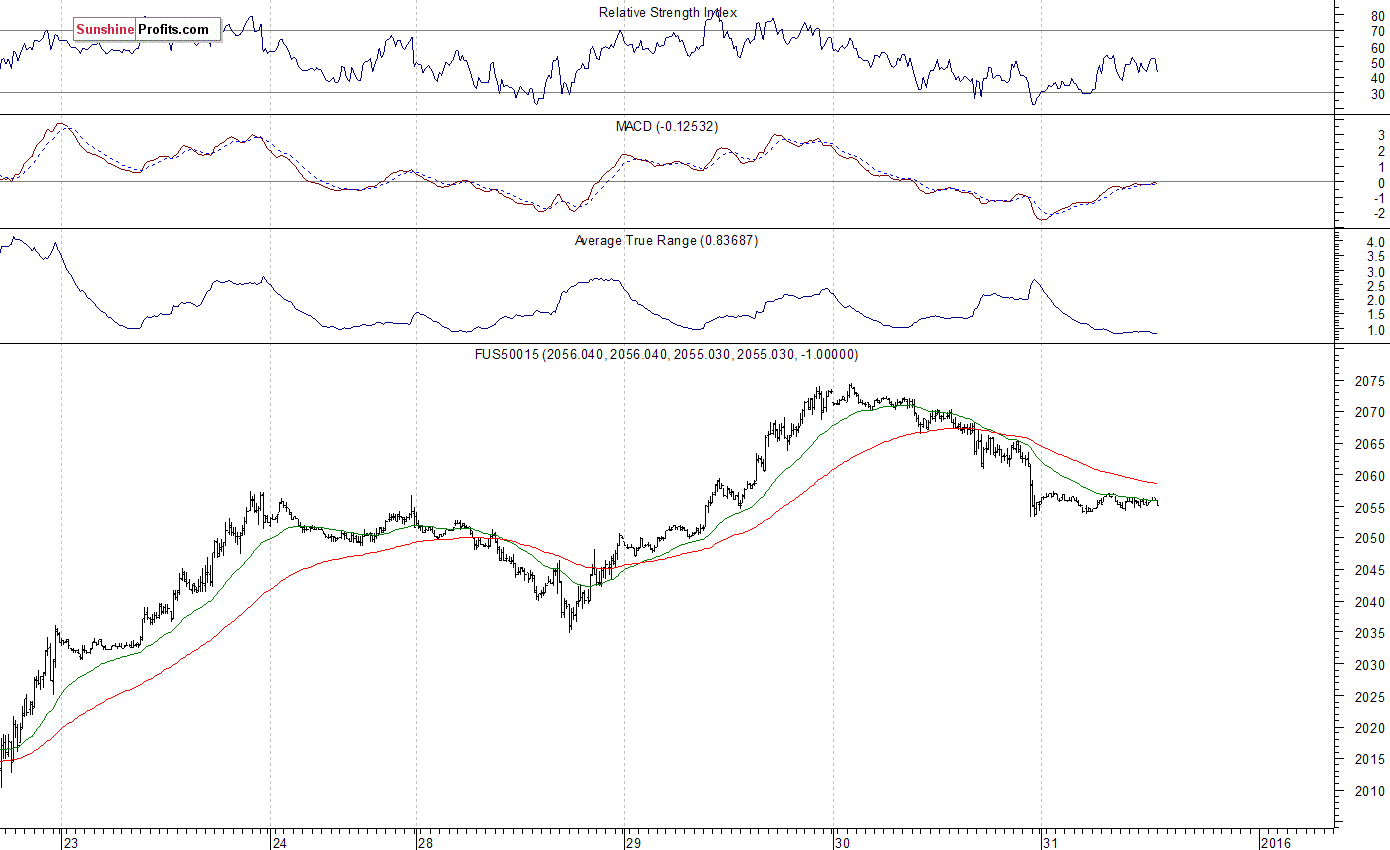Image resolution: width=1390 pixels, height=850 pixels.
Task: Click the ATR axis value 2.0
Action: 1378,301
